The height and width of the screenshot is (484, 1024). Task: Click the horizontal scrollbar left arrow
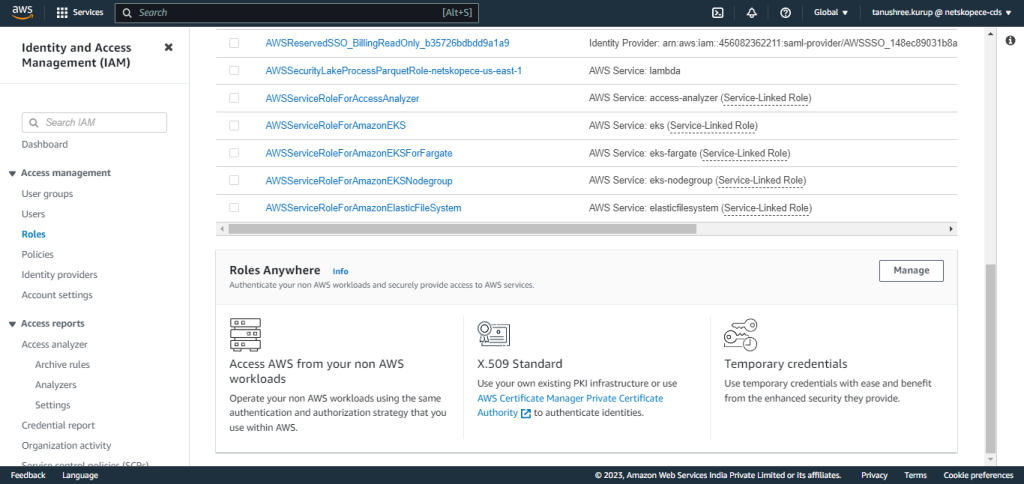222,229
